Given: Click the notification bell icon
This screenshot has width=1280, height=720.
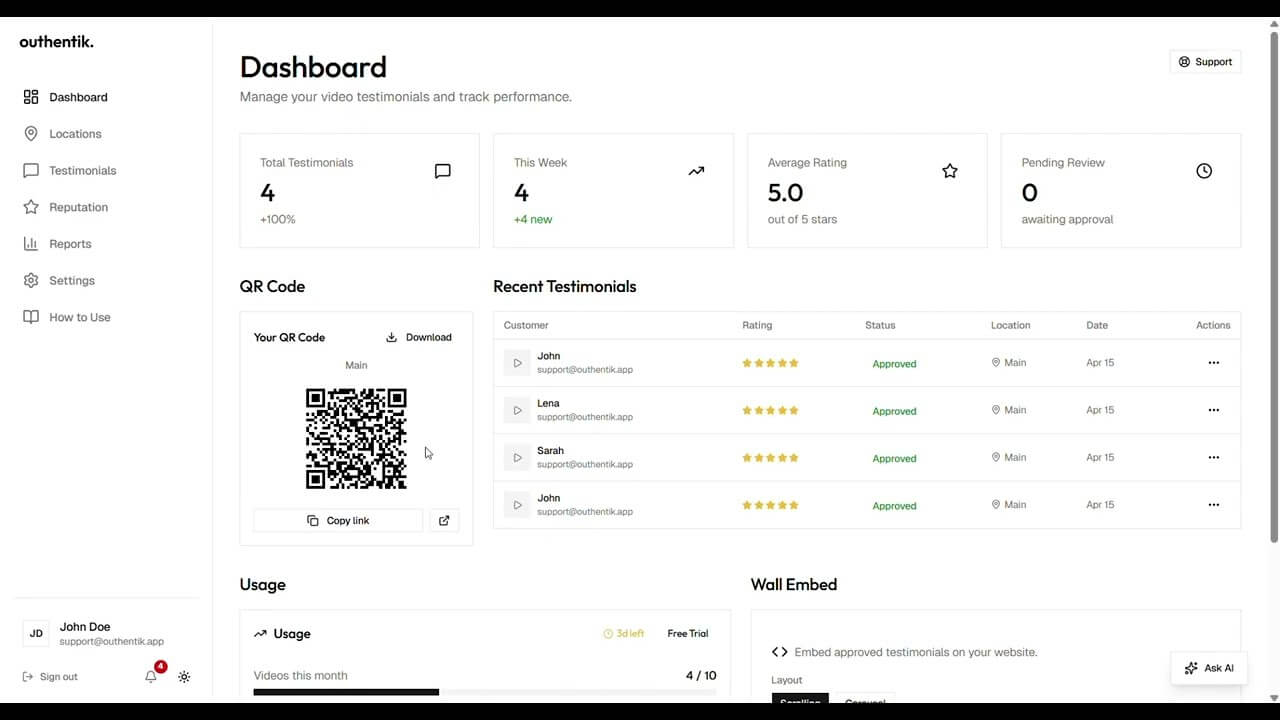Looking at the screenshot, I should (151, 677).
